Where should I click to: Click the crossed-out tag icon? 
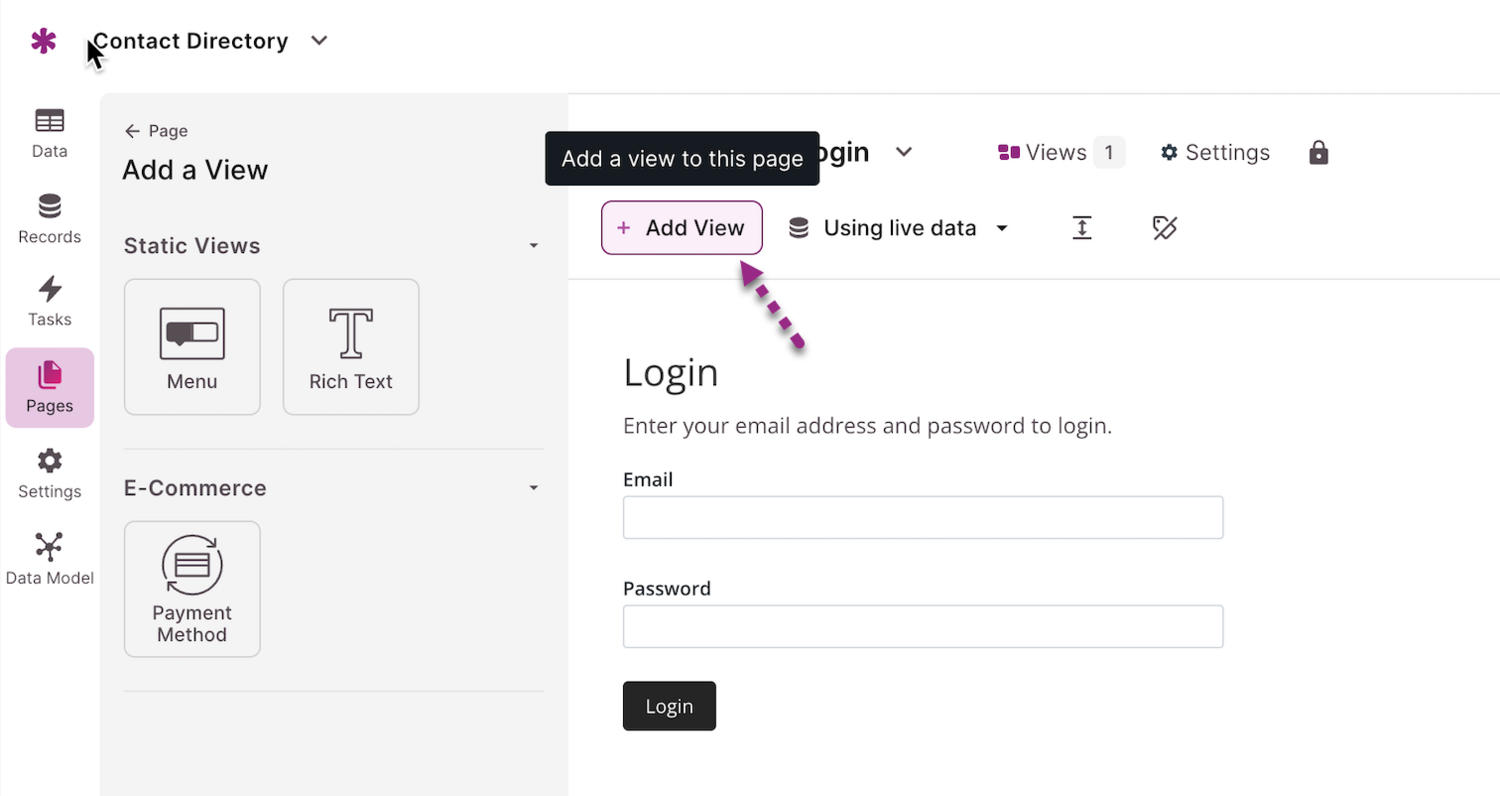[1164, 228]
